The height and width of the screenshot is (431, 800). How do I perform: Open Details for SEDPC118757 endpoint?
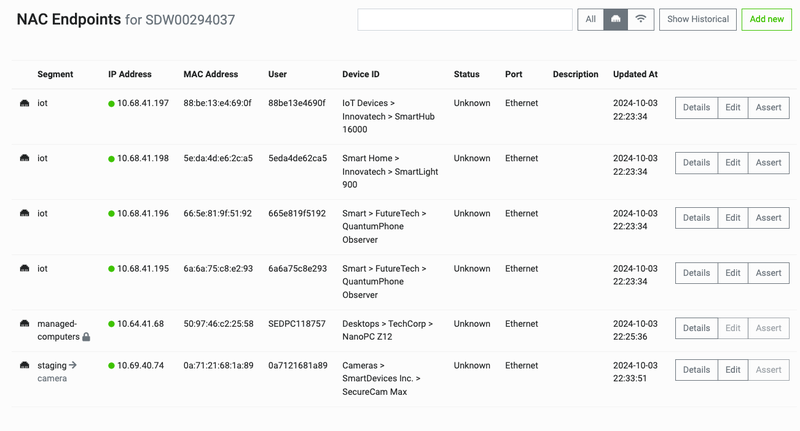click(x=696, y=328)
